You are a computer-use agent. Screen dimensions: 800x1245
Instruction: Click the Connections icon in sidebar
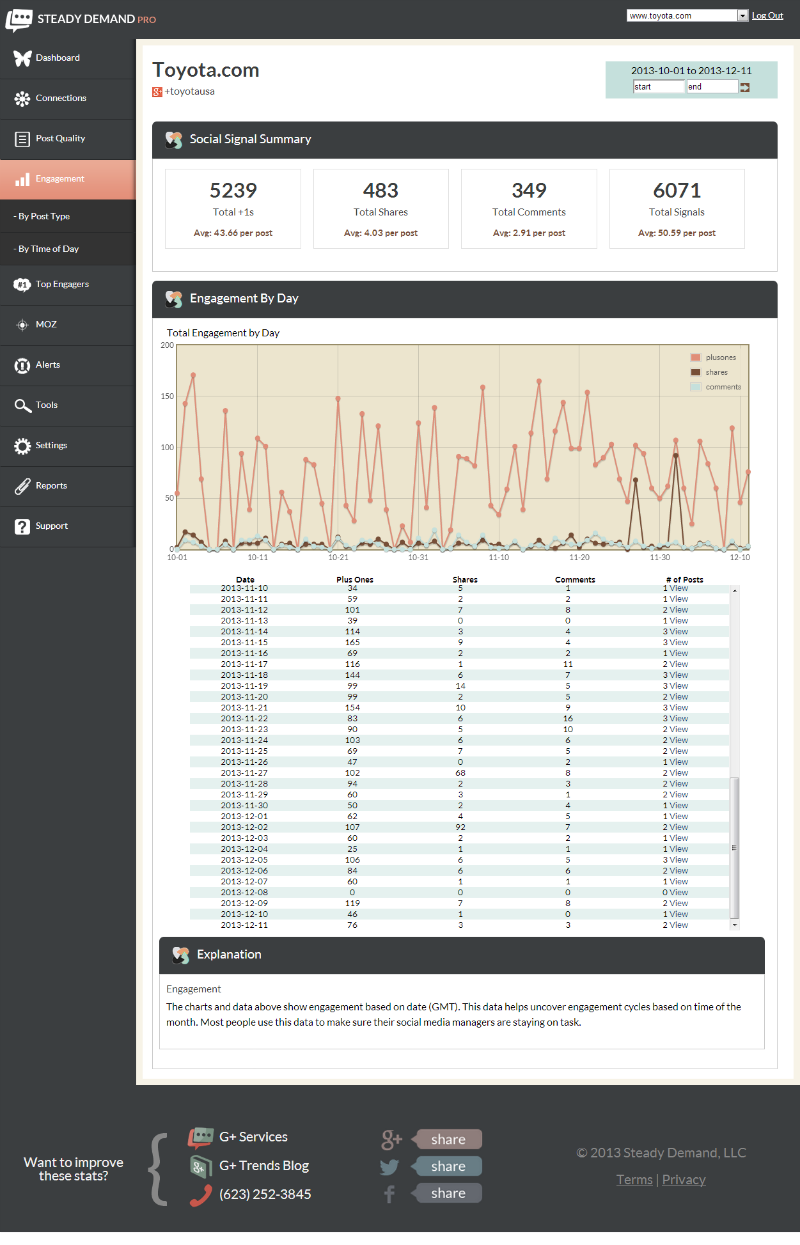[x=22, y=99]
